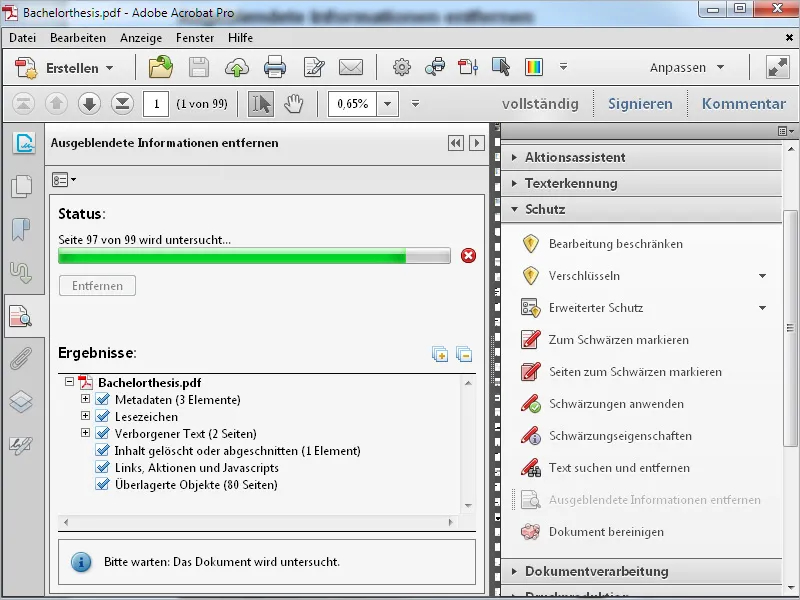800x600 pixels.
Task: Open the signatures panel in sidebar
Action: [24, 143]
